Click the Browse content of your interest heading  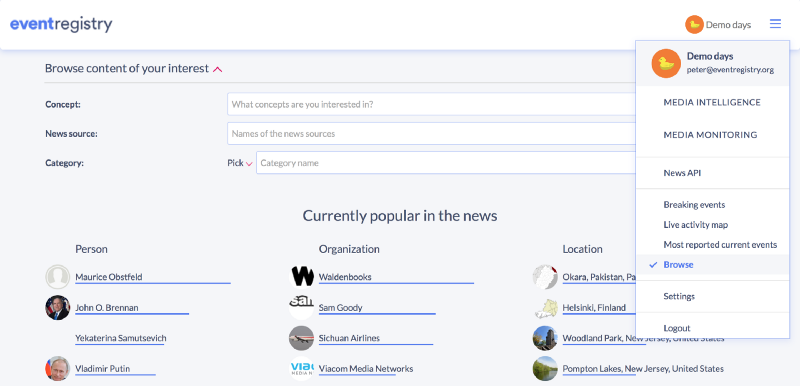click(127, 68)
